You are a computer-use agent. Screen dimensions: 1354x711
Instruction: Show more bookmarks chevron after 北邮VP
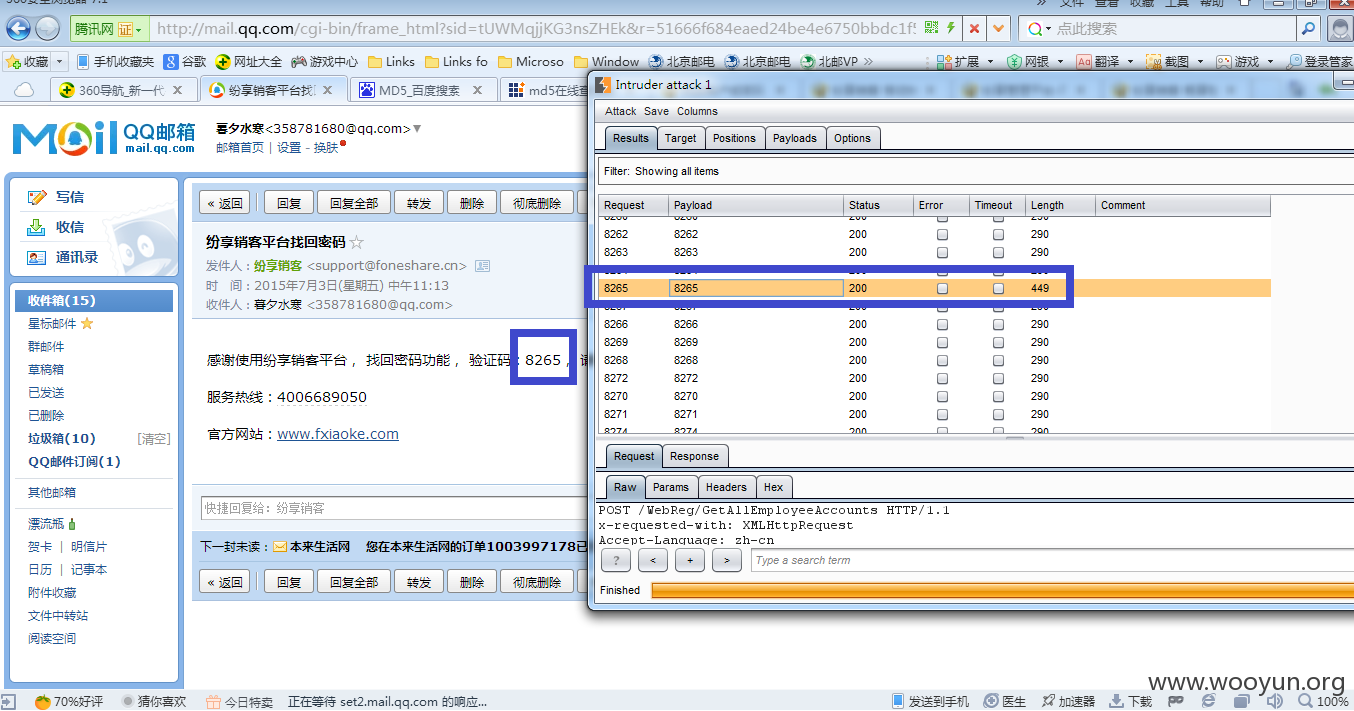point(867,62)
